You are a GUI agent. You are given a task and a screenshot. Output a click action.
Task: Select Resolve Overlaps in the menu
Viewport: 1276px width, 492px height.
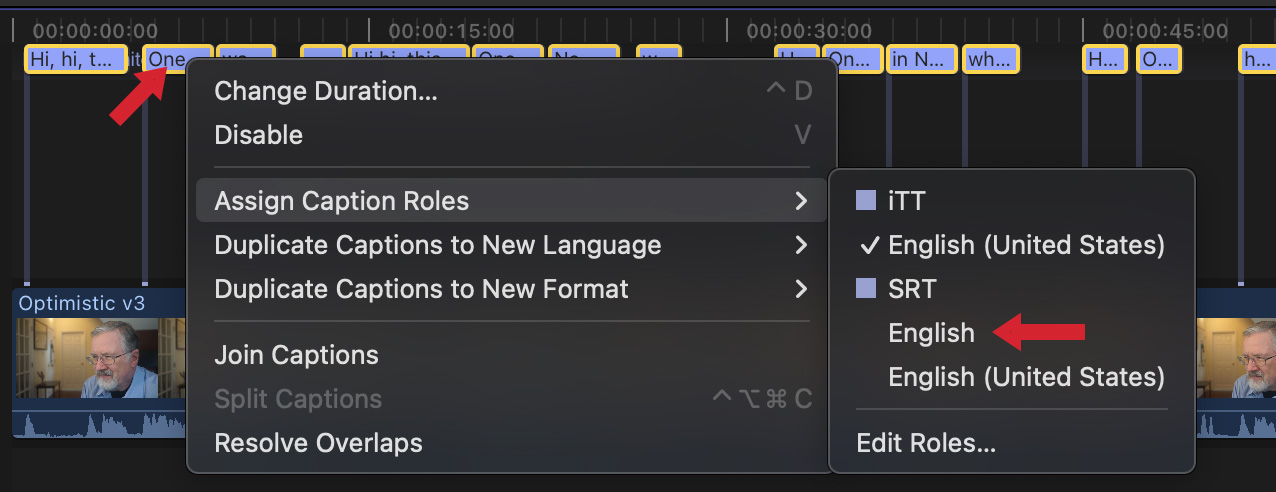[318, 442]
